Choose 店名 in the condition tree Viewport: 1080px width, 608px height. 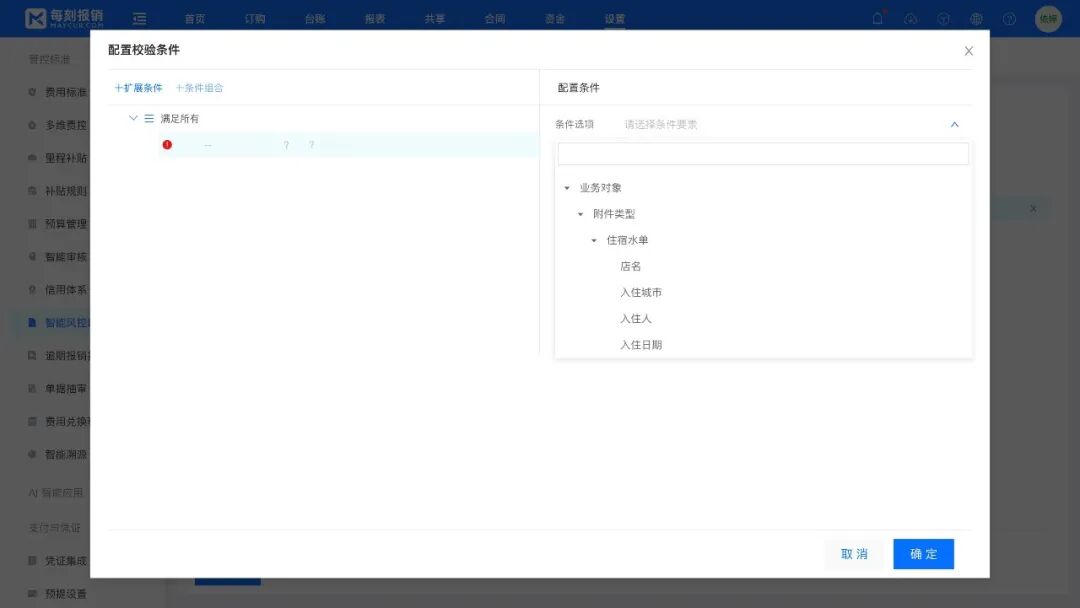pos(630,267)
